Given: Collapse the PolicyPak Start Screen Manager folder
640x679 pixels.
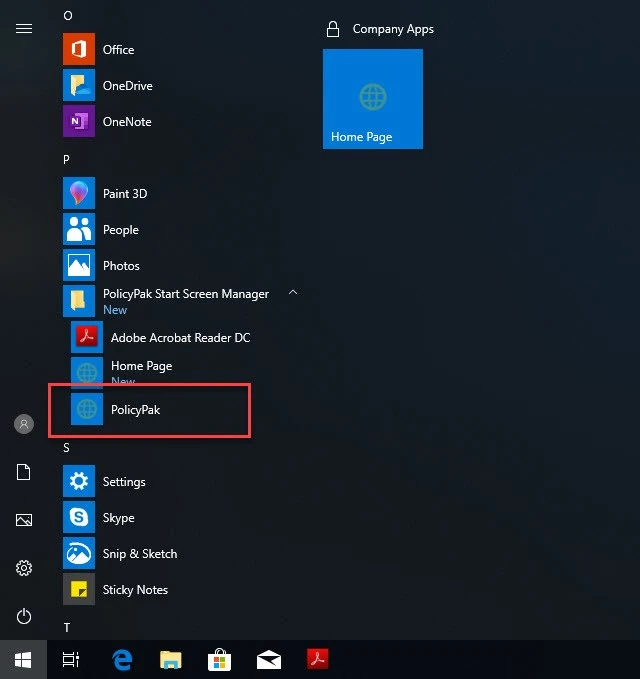Looking at the screenshot, I should point(292,294).
